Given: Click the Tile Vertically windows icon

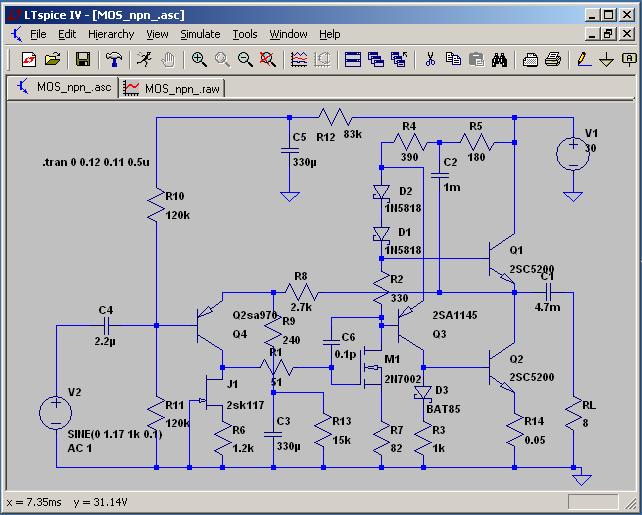Looking at the screenshot, I should [376, 60].
